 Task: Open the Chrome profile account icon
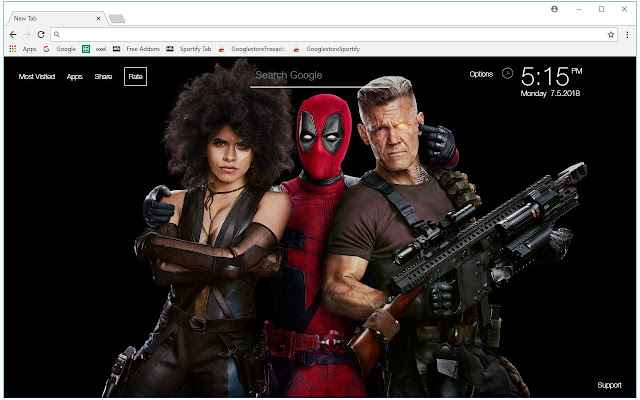tap(554, 9)
